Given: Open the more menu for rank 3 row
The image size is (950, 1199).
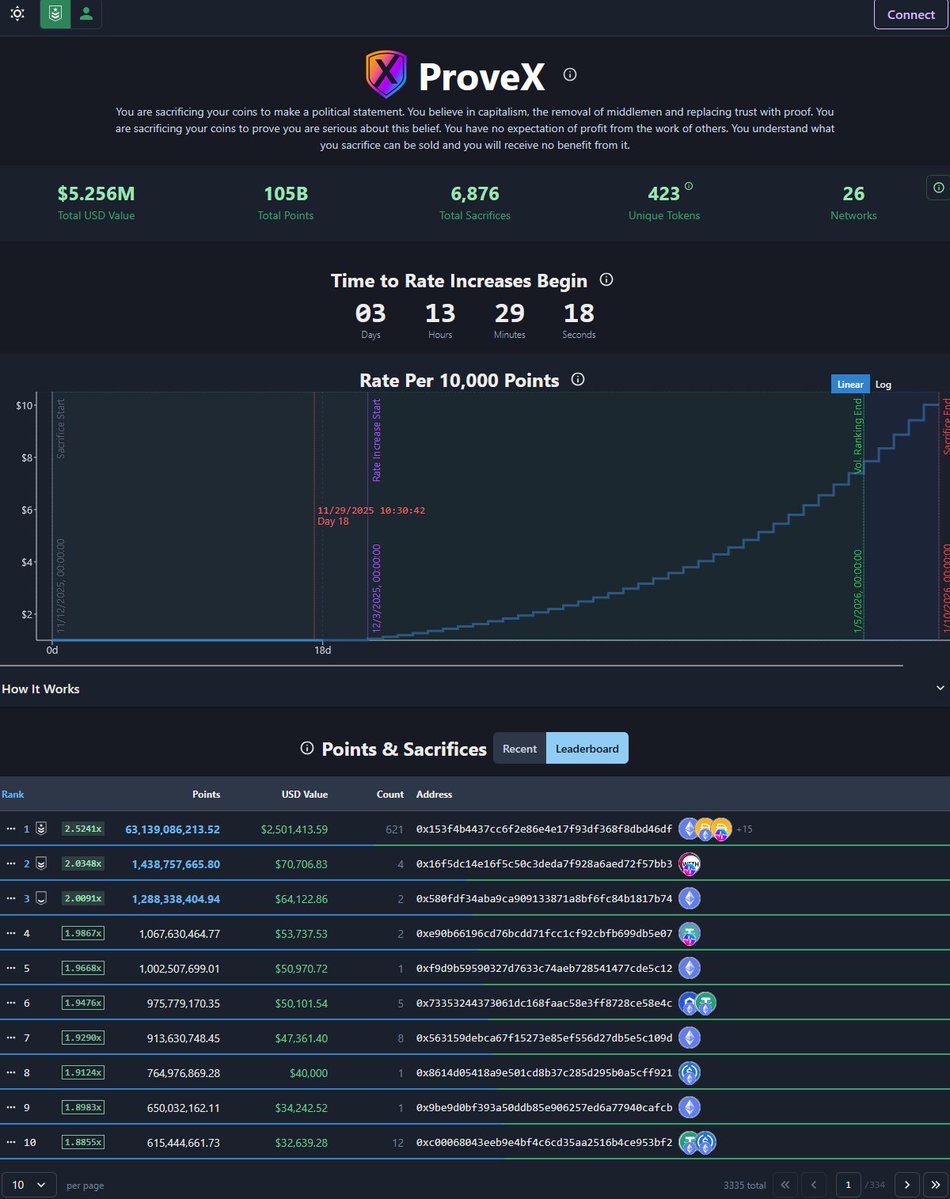Looking at the screenshot, I should coord(11,898).
